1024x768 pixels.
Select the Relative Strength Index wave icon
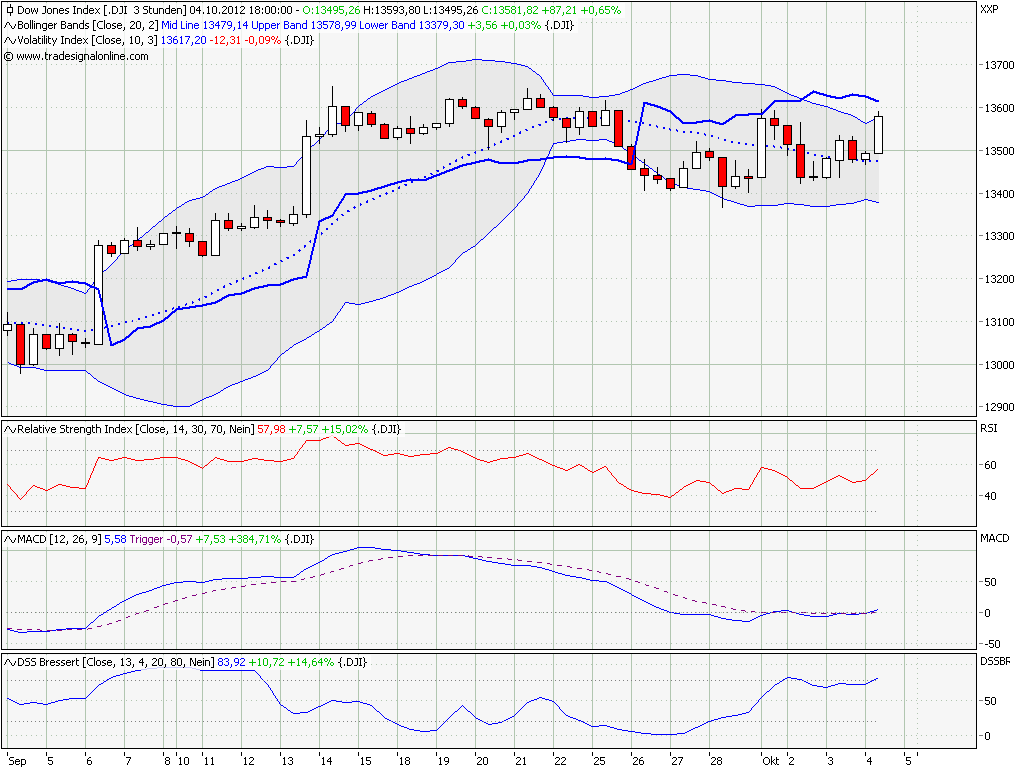pyautogui.click(x=9, y=428)
